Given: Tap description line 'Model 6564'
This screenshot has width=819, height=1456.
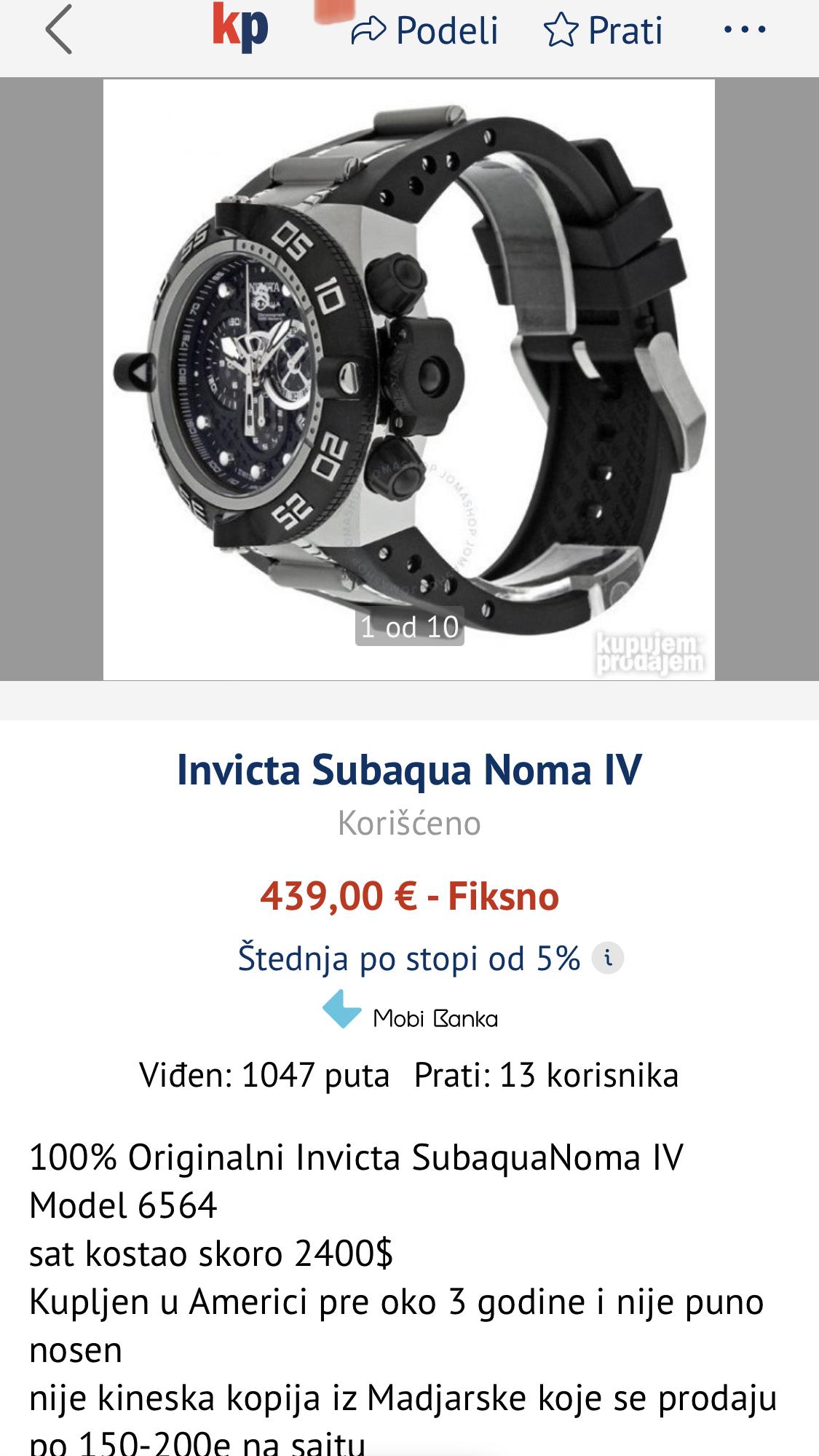Looking at the screenshot, I should click(x=123, y=1205).
